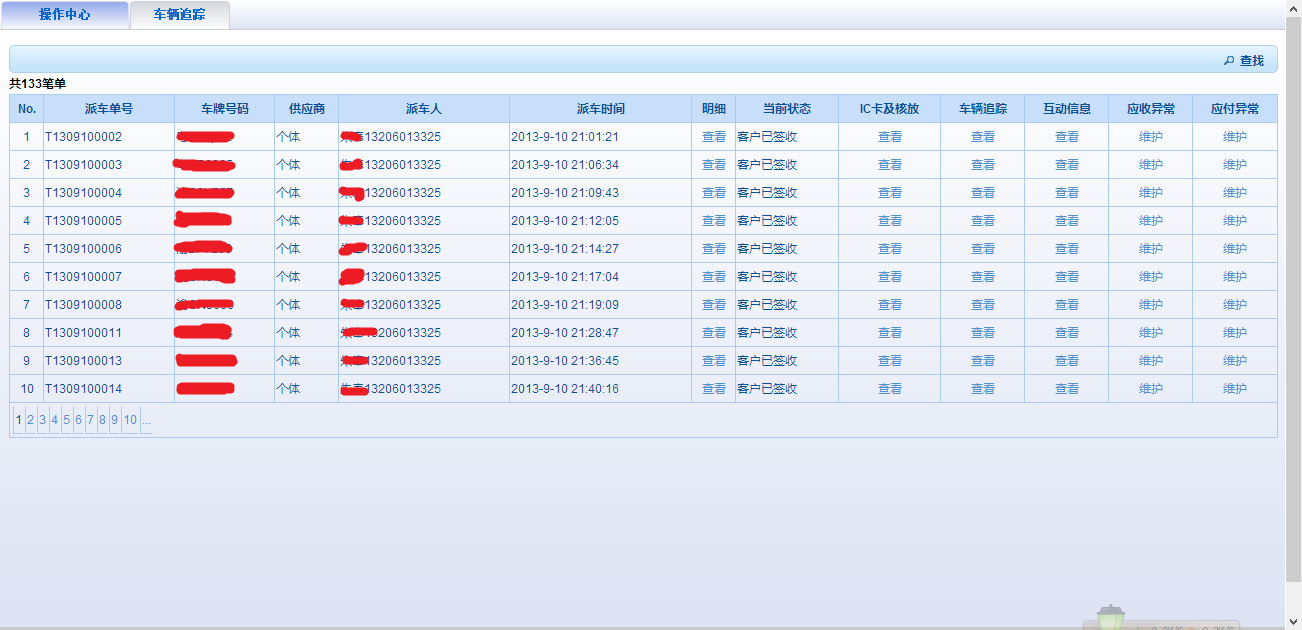Viewport: 1302px width, 630px height.
Task: Go to page 5 of results
Action: [66, 420]
